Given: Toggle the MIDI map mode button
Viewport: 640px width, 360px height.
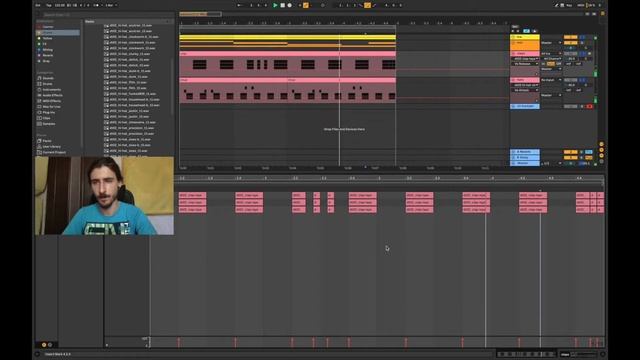Looking at the screenshot, I should tap(581, 5).
